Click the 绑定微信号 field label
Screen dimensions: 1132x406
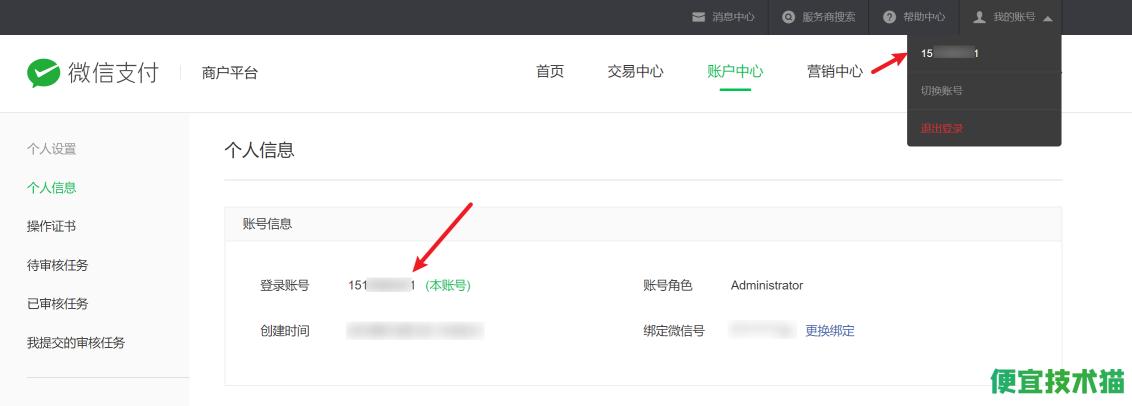tap(674, 331)
